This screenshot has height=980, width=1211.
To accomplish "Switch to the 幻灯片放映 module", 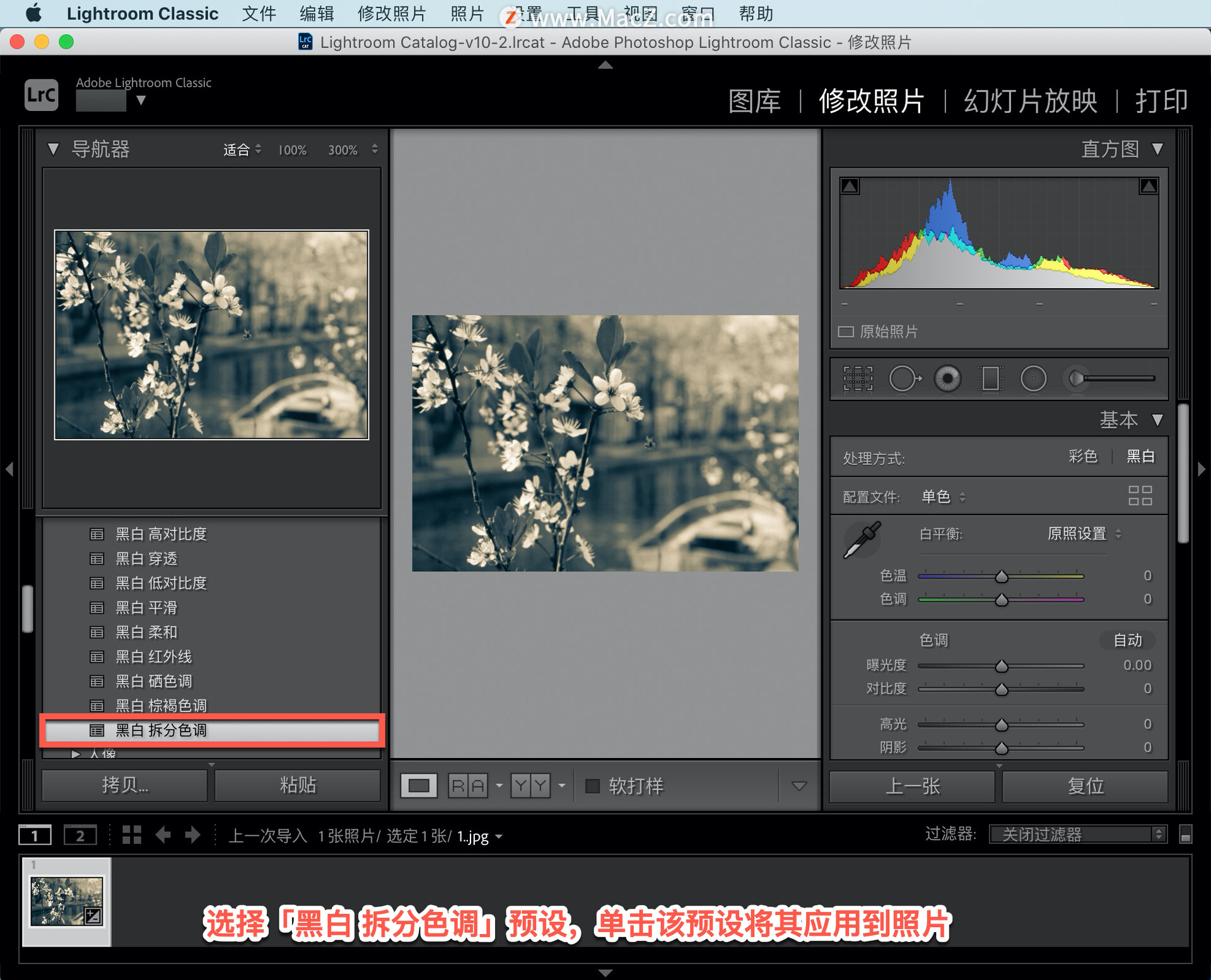I will point(1031,101).
